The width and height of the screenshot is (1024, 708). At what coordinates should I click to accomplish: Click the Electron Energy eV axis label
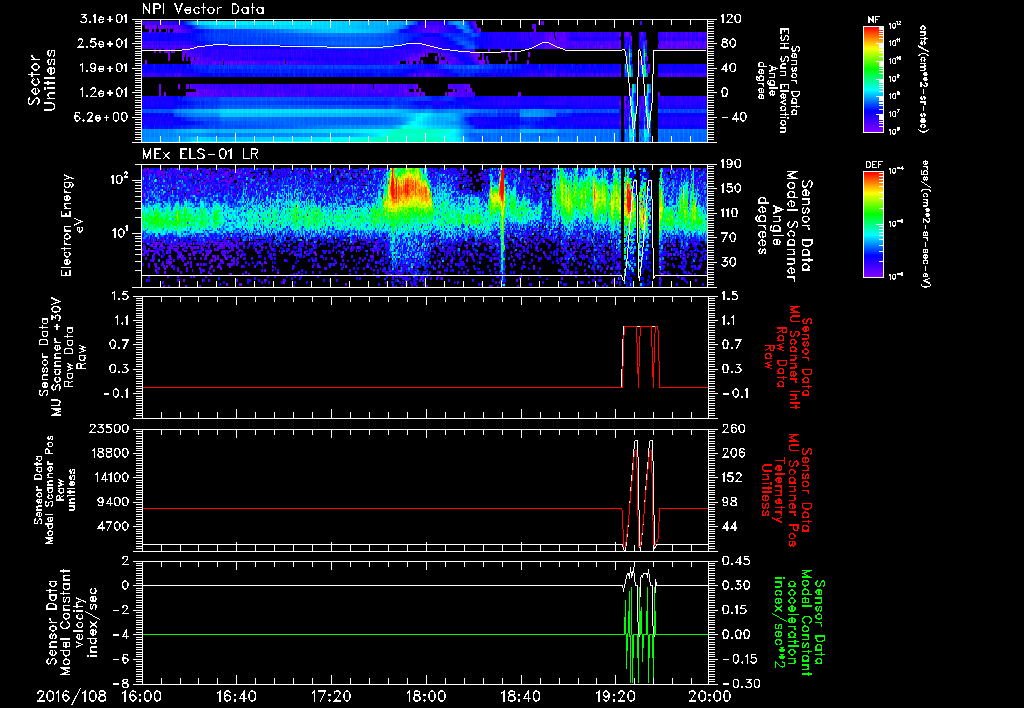tap(72, 225)
